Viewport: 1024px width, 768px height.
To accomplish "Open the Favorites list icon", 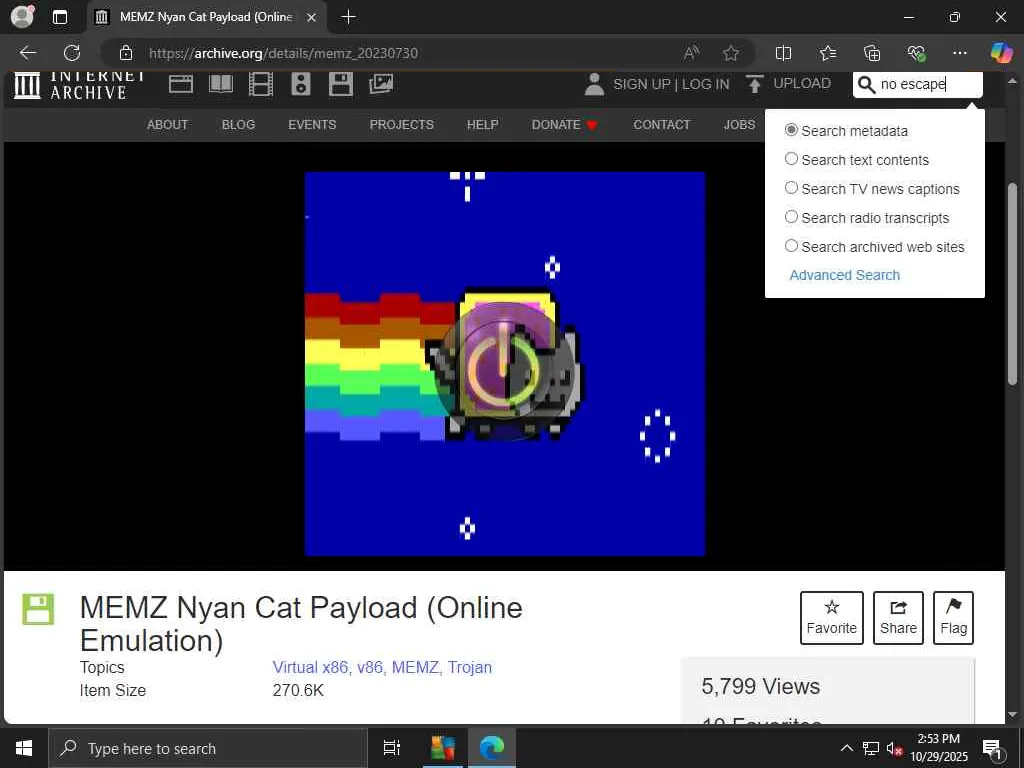I will [x=827, y=53].
